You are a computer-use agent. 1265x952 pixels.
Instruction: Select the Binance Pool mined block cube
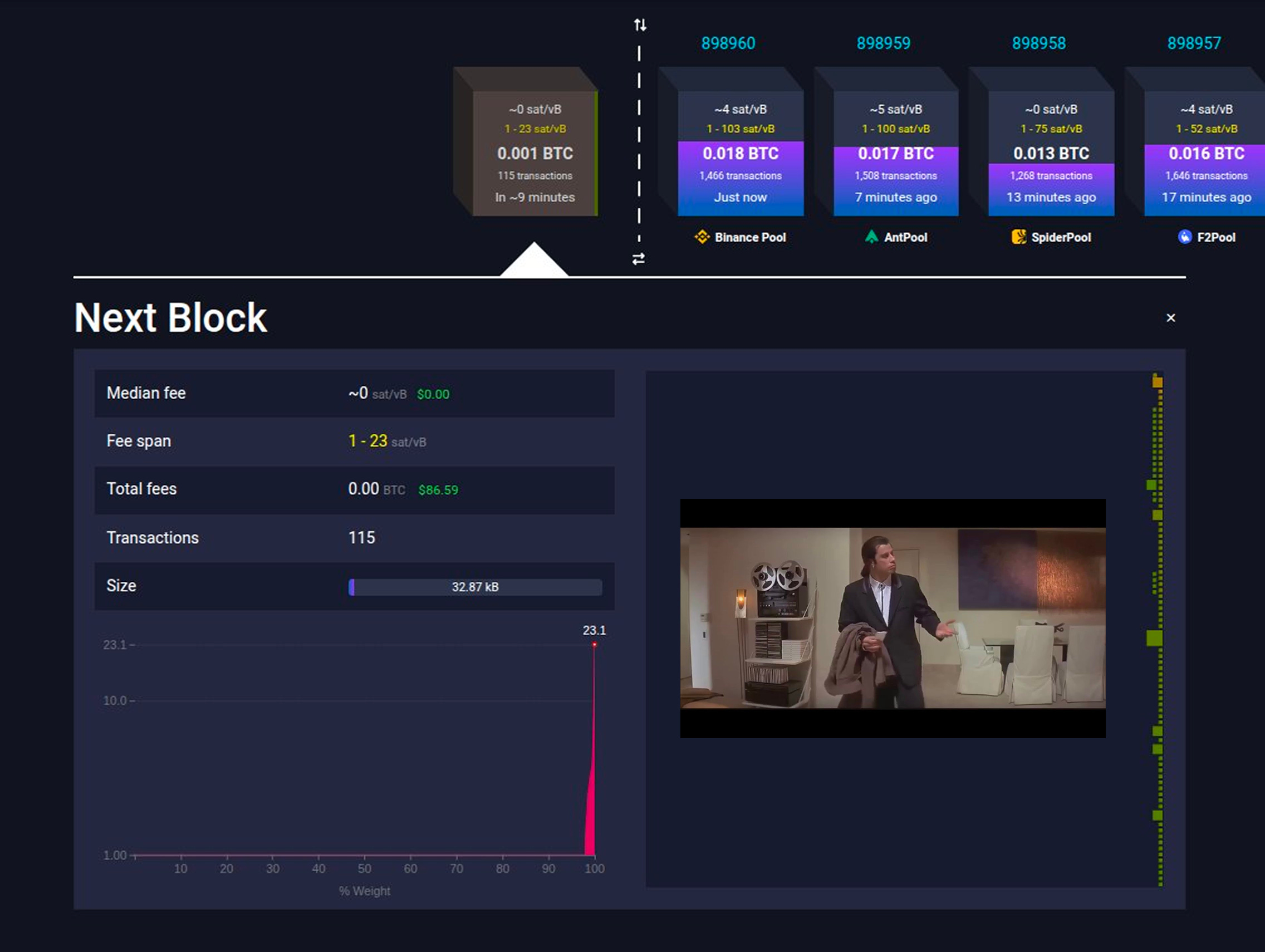pos(732,142)
